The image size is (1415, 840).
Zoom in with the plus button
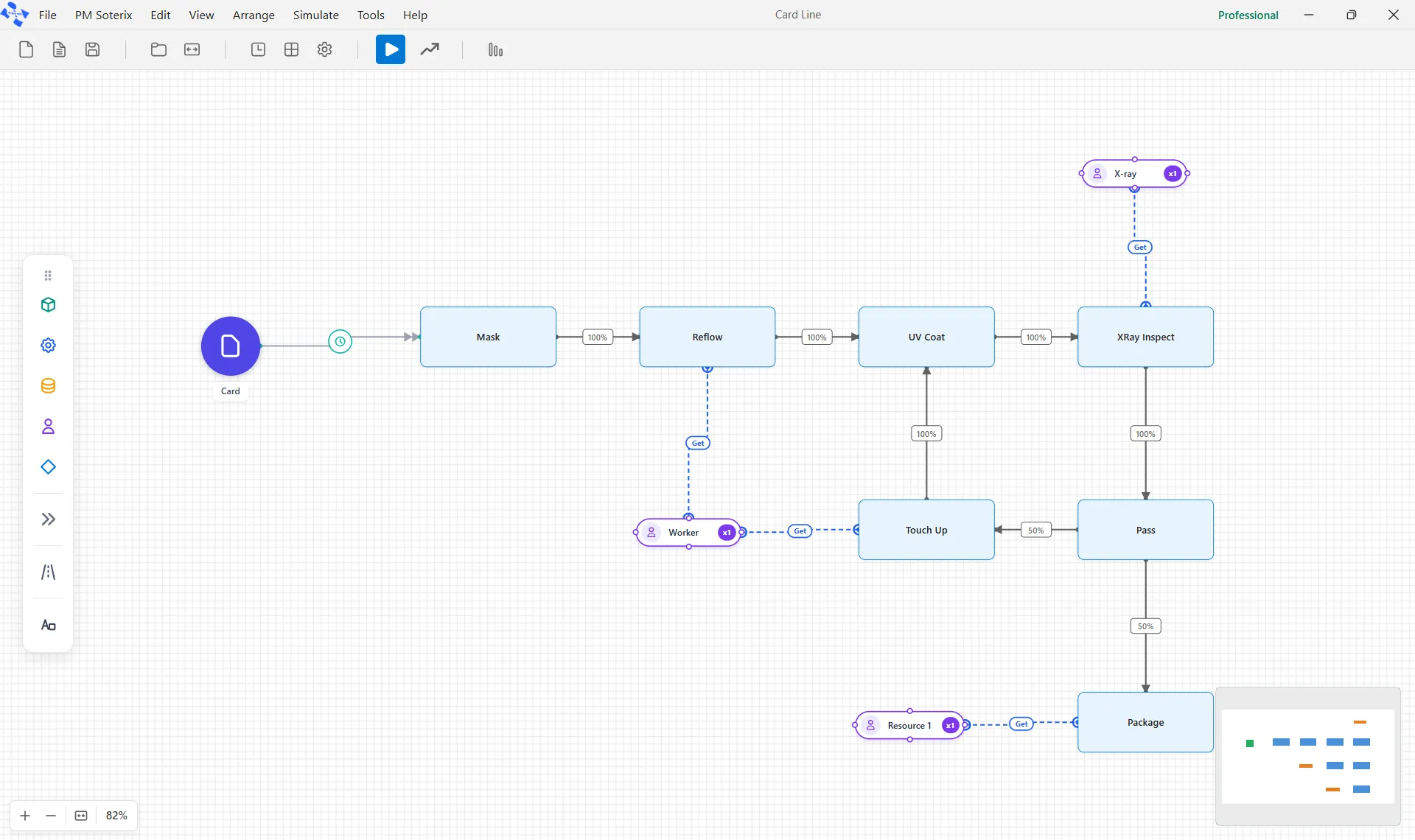(25, 816)
